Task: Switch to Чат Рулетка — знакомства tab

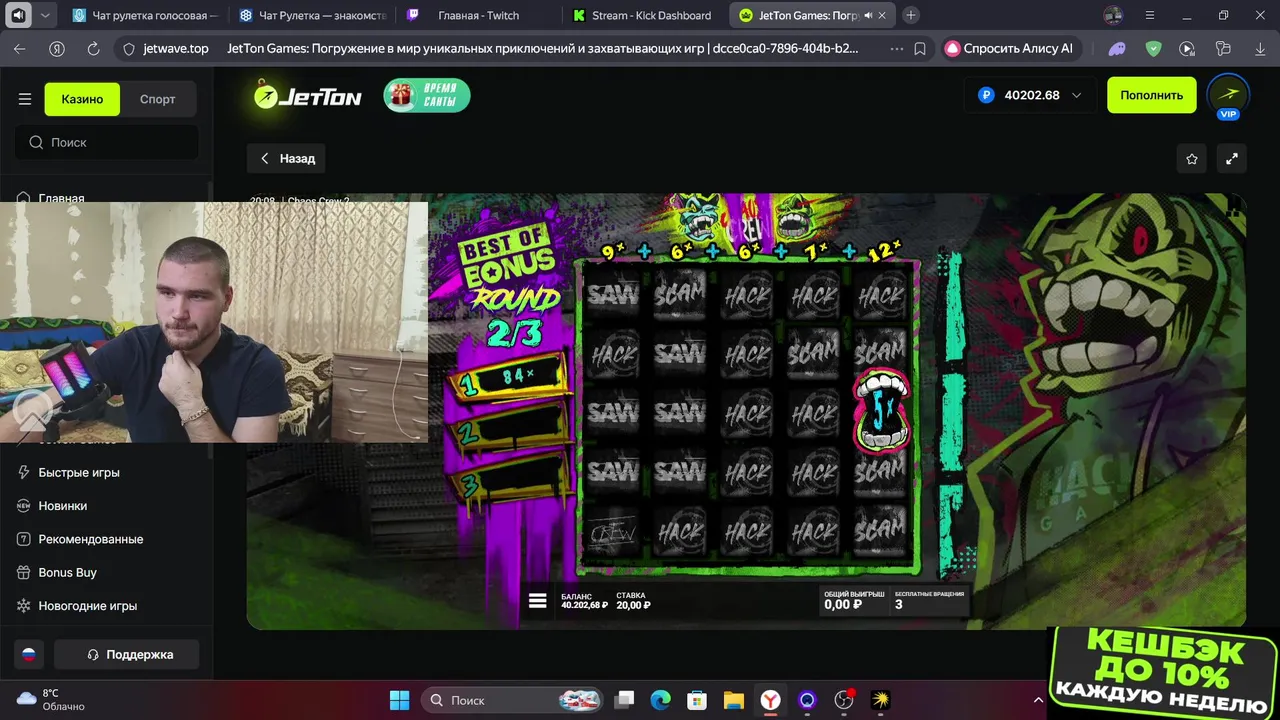Action: [x=313, y=15]
